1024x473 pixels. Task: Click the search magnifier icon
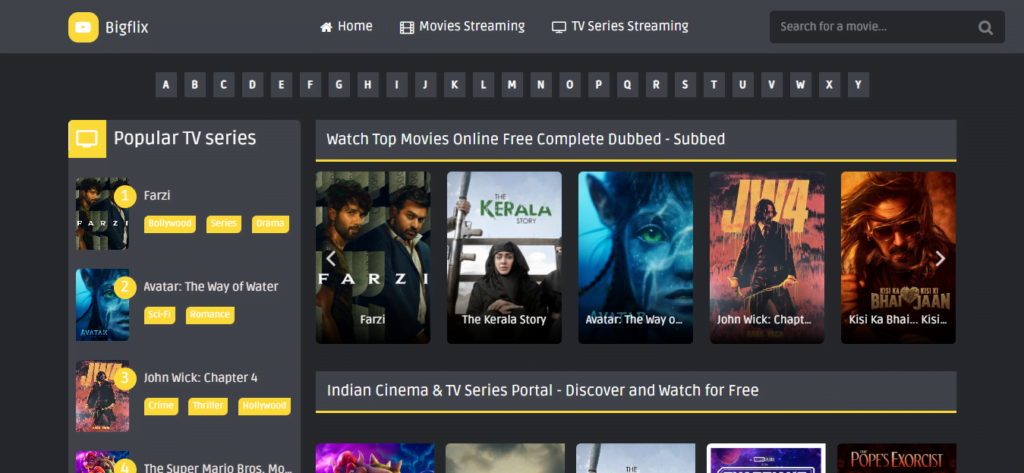(x=985, y=27)
